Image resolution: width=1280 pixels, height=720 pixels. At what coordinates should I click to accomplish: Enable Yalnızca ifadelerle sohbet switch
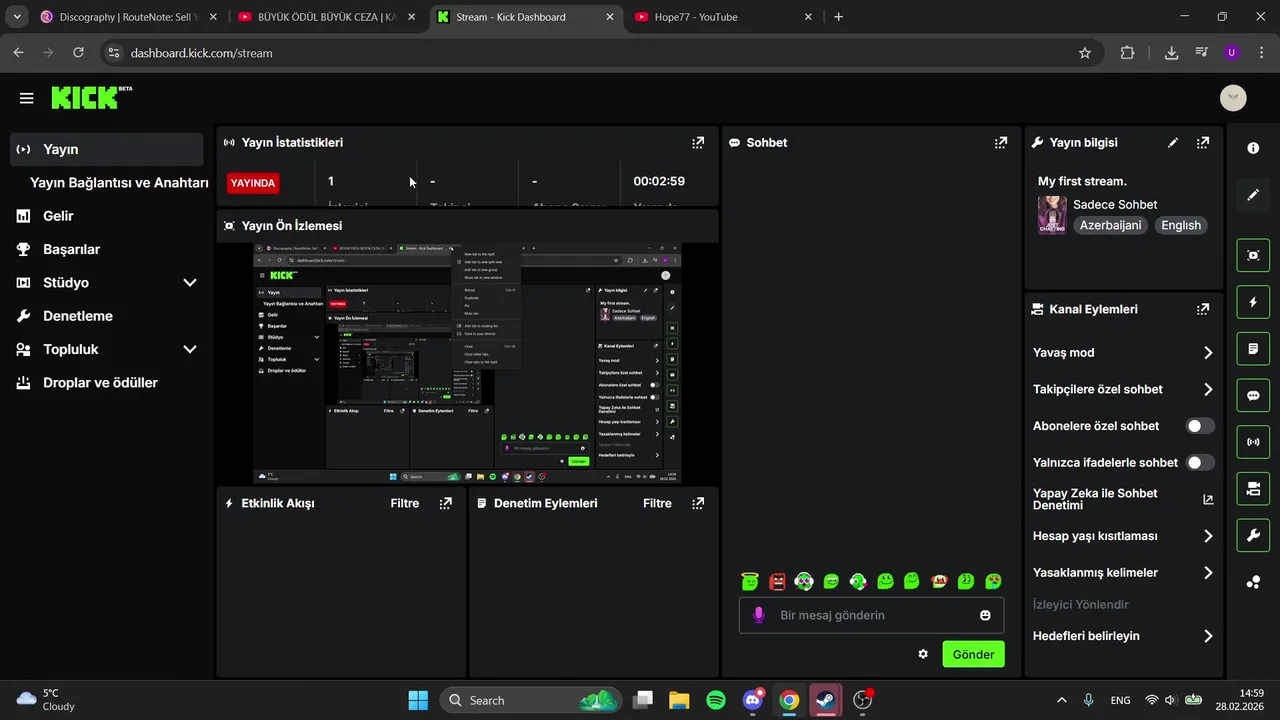pyautogui.click(x=1200, y=463)
